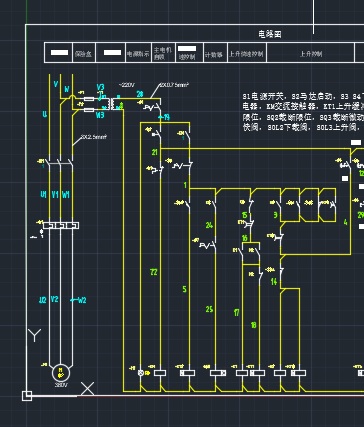Screen dimensions: 364x427
Task: Select the 电路图 title text
Action: (270, 34)
